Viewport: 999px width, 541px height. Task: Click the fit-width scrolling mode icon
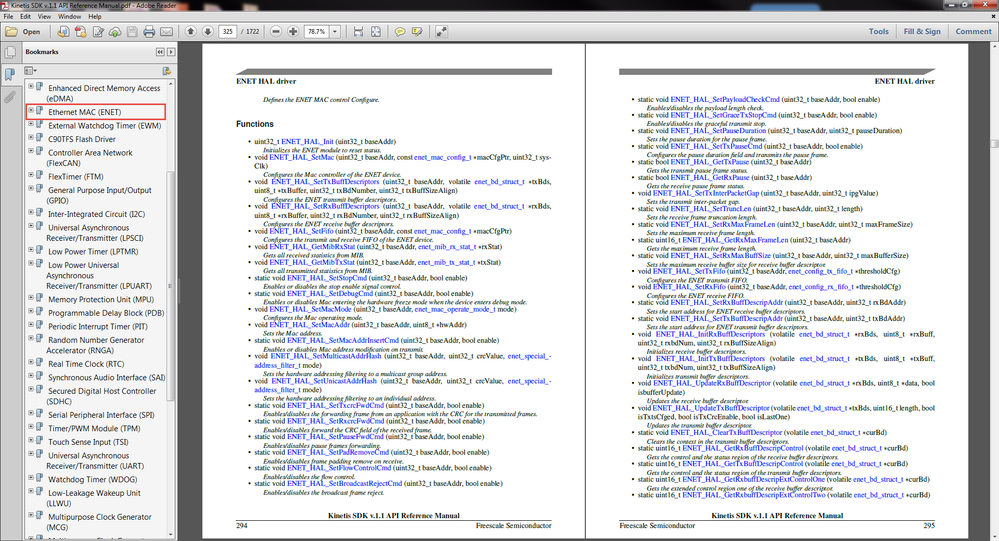[358, 31]
